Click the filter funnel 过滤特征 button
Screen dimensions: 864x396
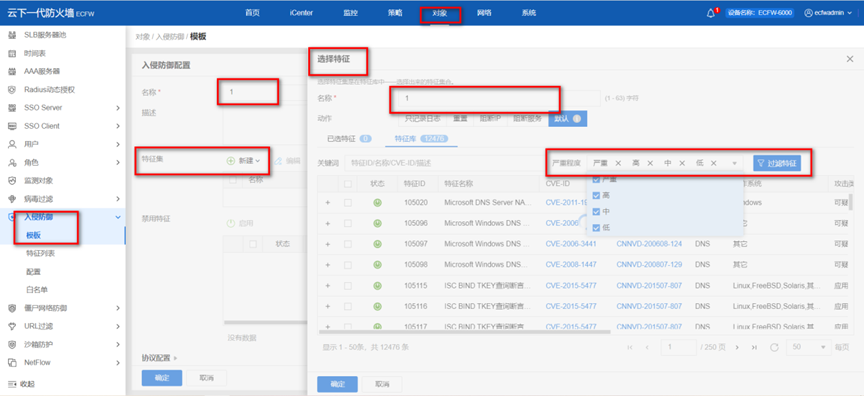tap(777, 163)
